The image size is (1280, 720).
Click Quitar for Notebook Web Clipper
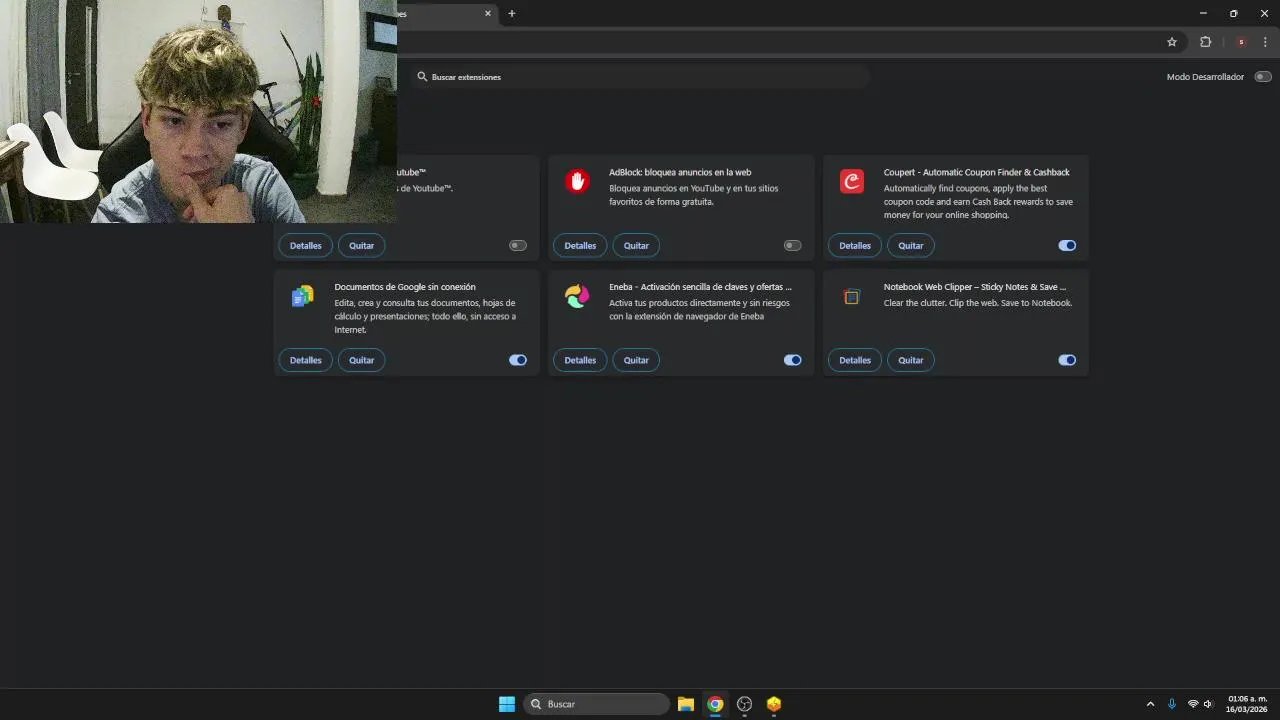click(911, 360)
